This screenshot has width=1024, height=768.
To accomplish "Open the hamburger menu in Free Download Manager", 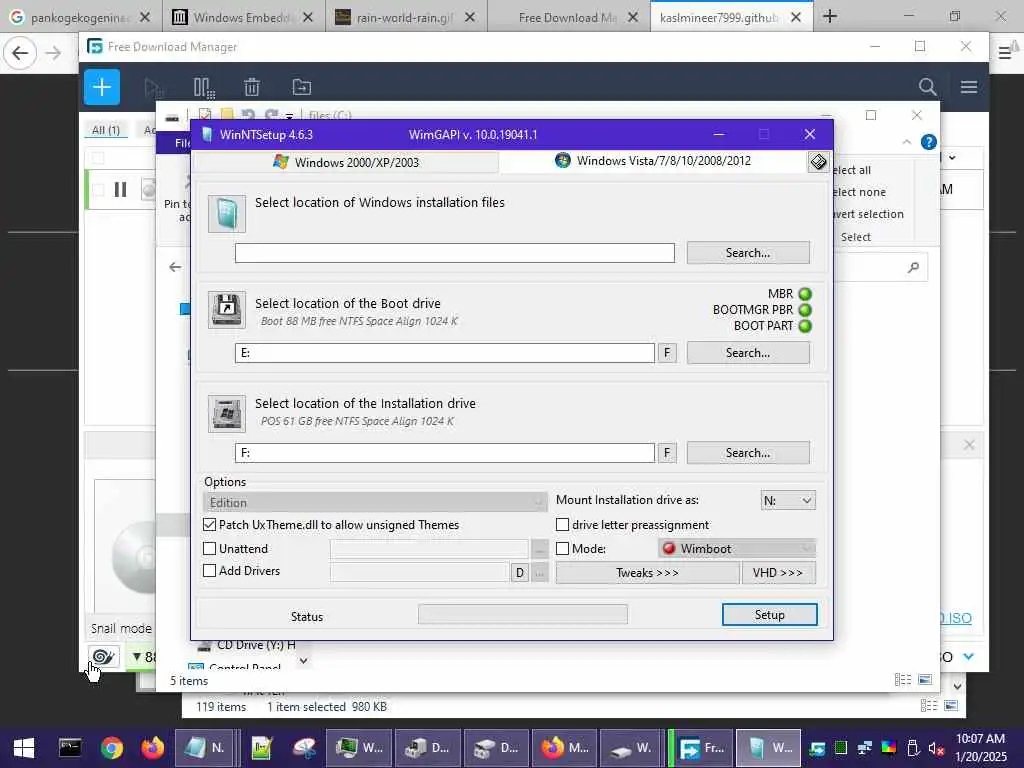I will click(x=968, y=87).
